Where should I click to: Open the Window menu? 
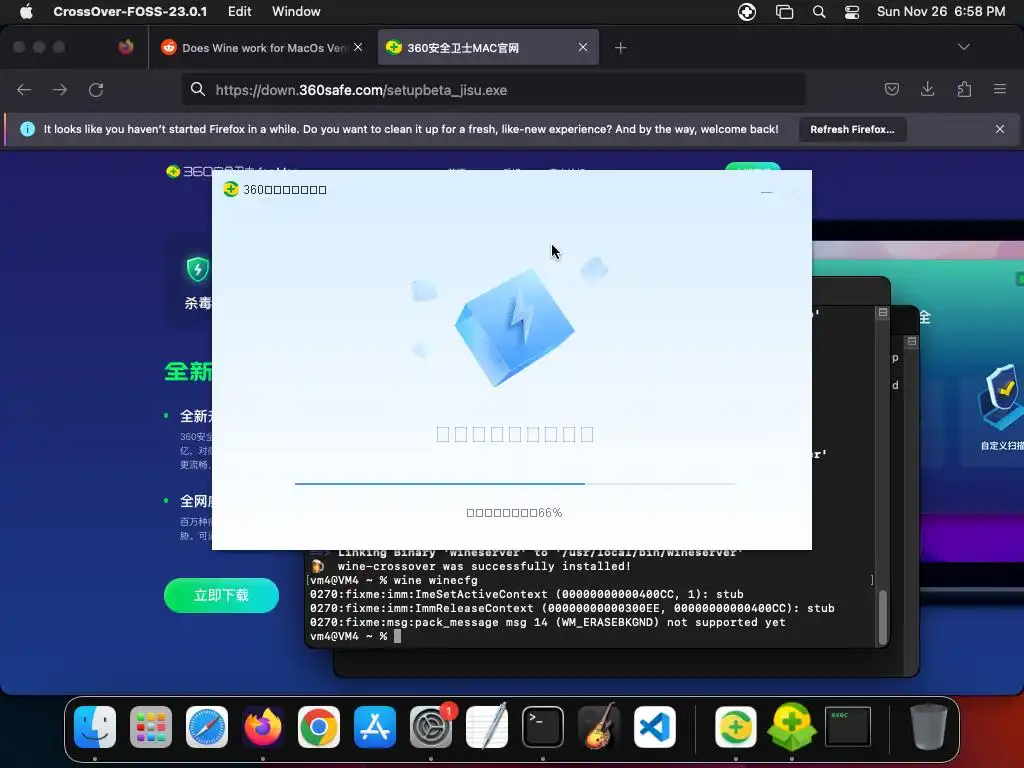pyautogui.click(x=296, y=11)
